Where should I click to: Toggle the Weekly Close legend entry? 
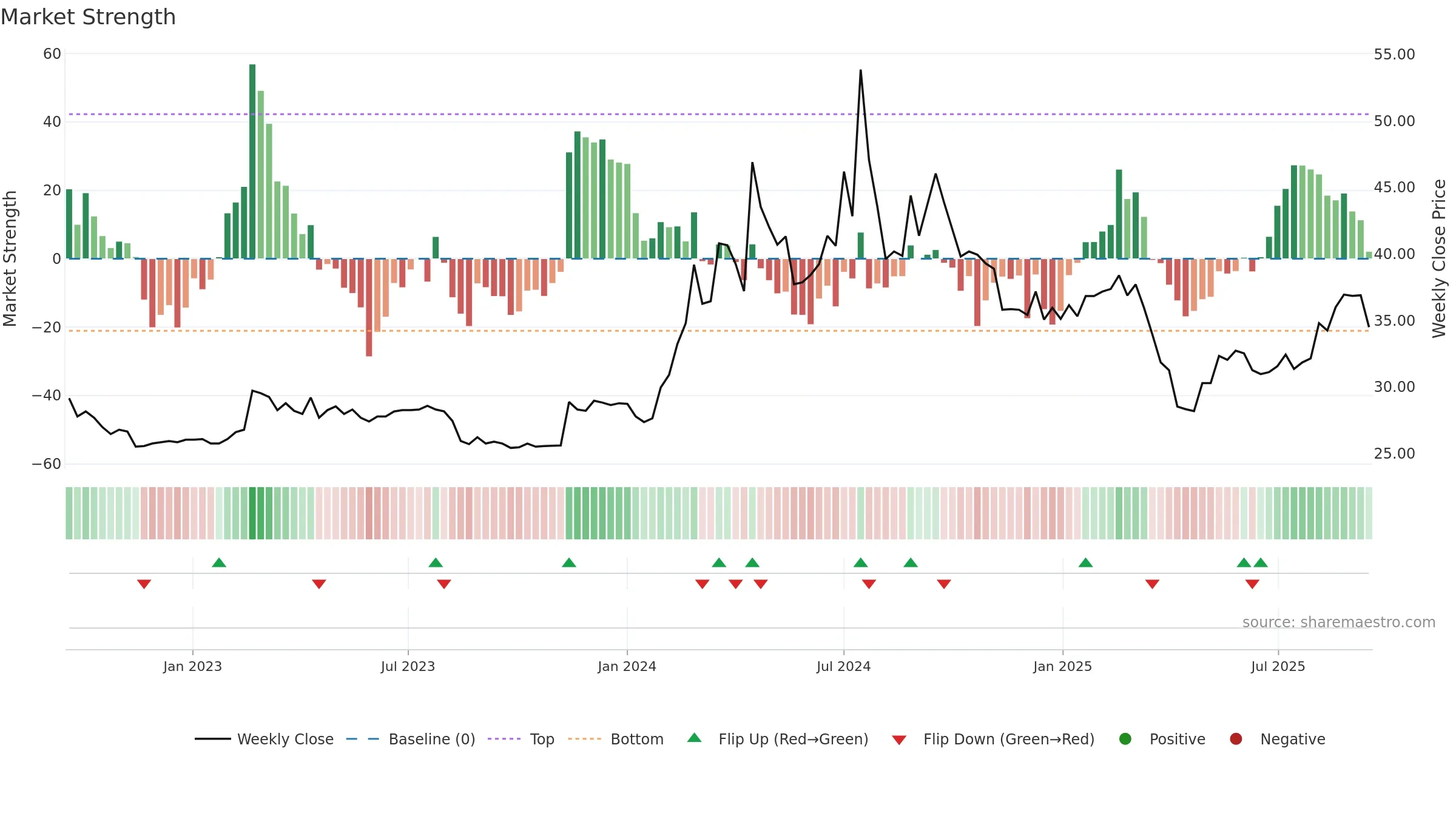[x=264, y=739]
